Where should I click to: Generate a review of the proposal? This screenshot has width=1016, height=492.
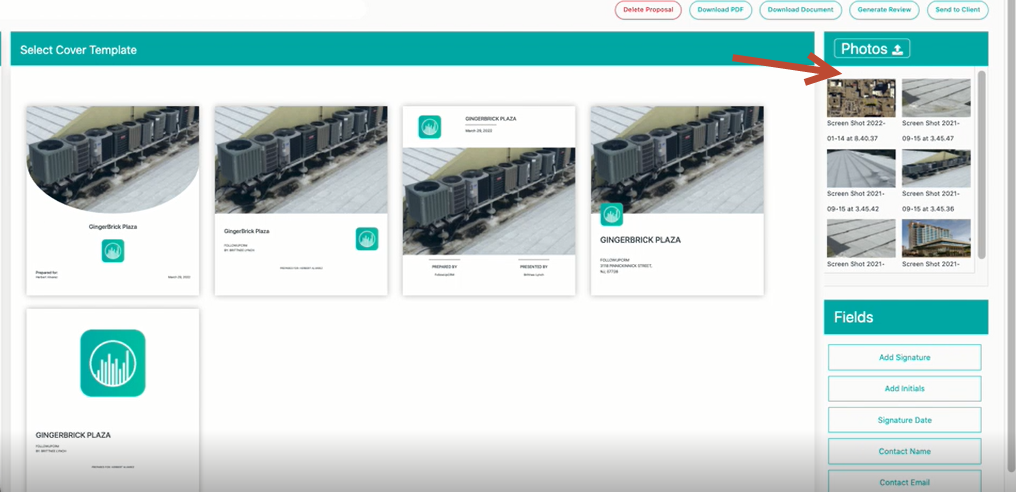point(884,10)
